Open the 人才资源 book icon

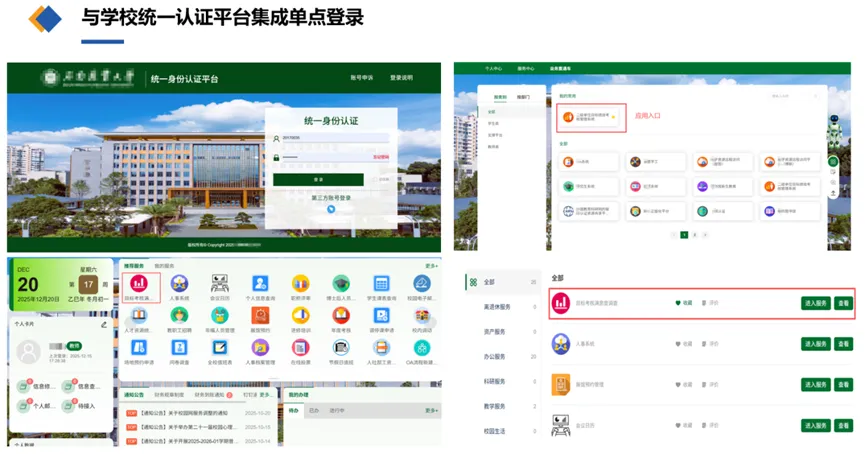pyautogui.click(x=138, y=316)
